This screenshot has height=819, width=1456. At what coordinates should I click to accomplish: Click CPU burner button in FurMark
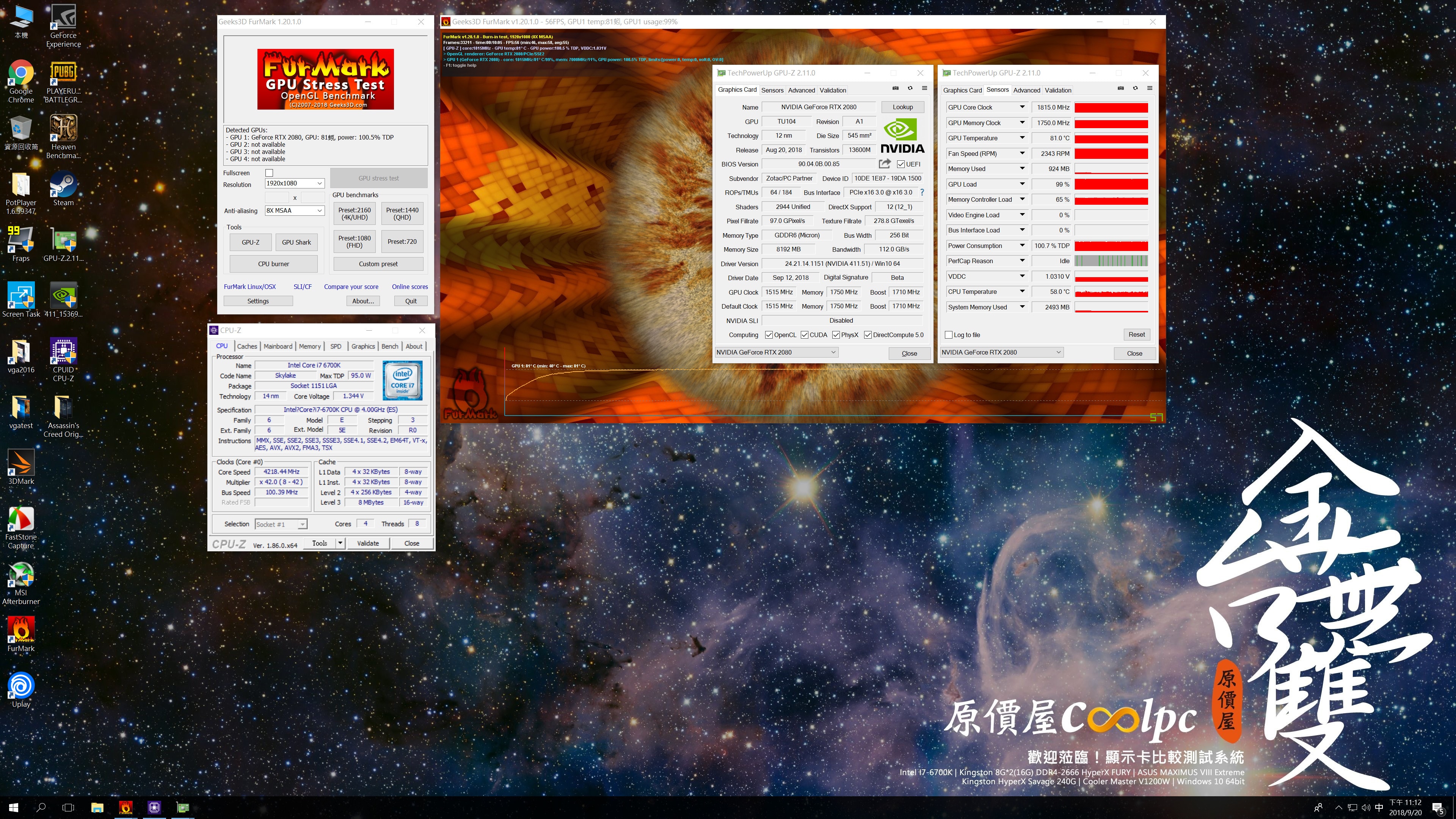(x=273, y=264)
